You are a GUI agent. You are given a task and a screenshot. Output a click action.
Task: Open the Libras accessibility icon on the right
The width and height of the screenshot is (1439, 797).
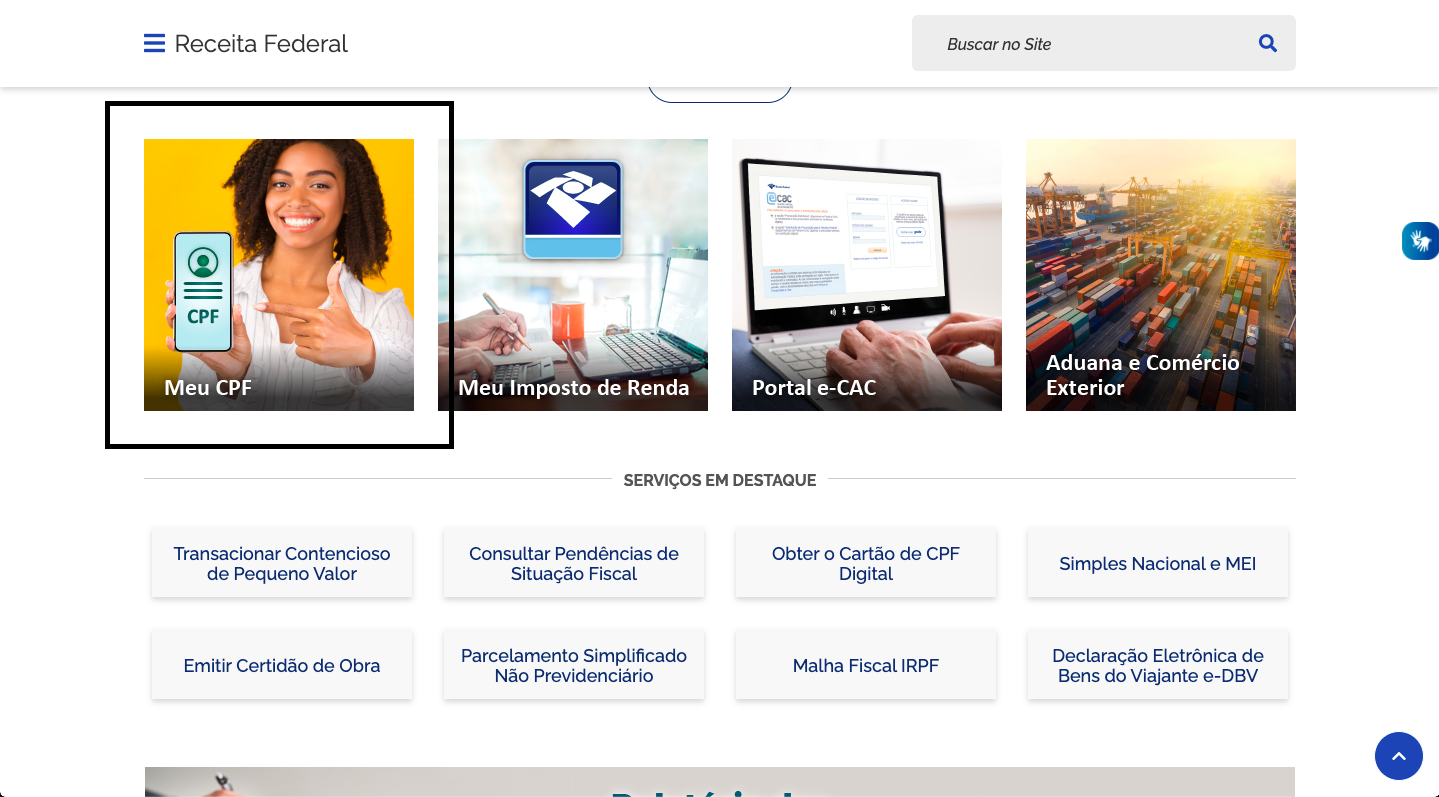click(x=1420, y=241)
